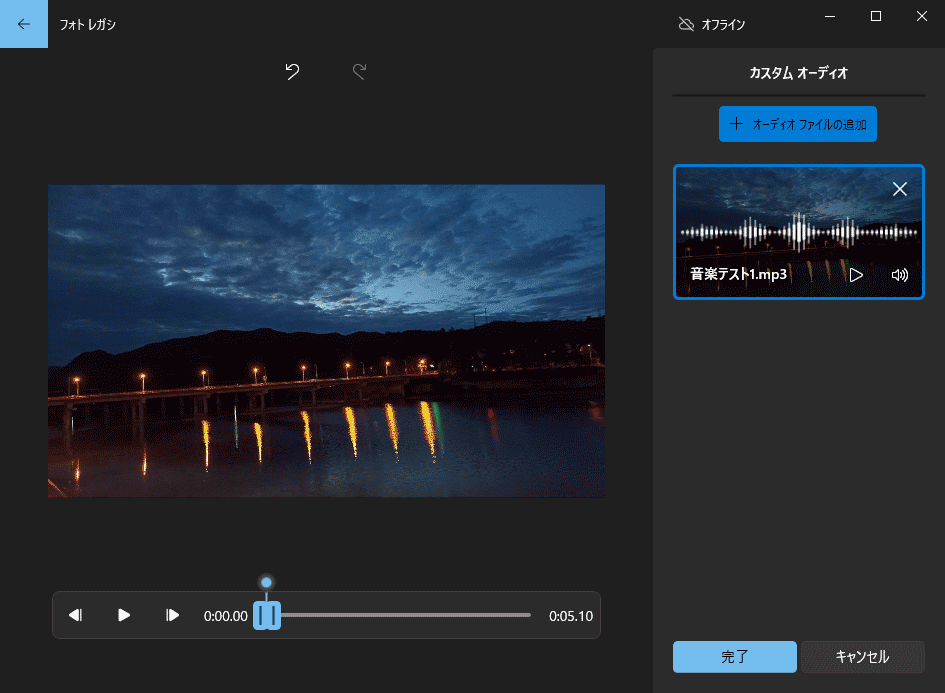Minimize the Photos Legacy window
The height and width of the screenshot is (693, 945).
829,16
